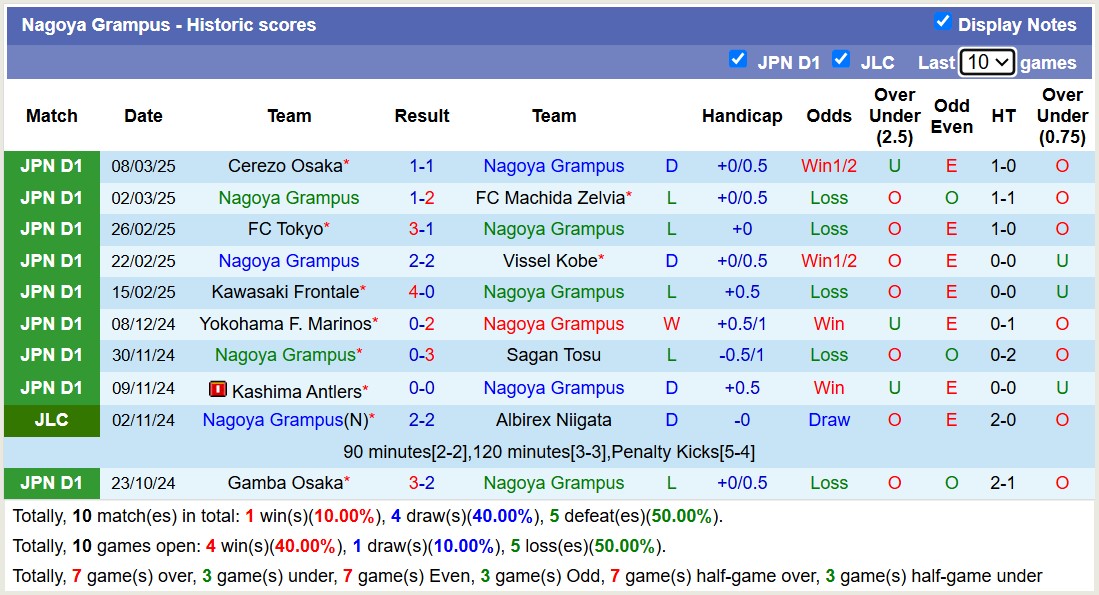The width and height of the screenshot is (1099, 595).
Task: Select the Vissel Kobe team link
Action: click(x=550, y=261)
